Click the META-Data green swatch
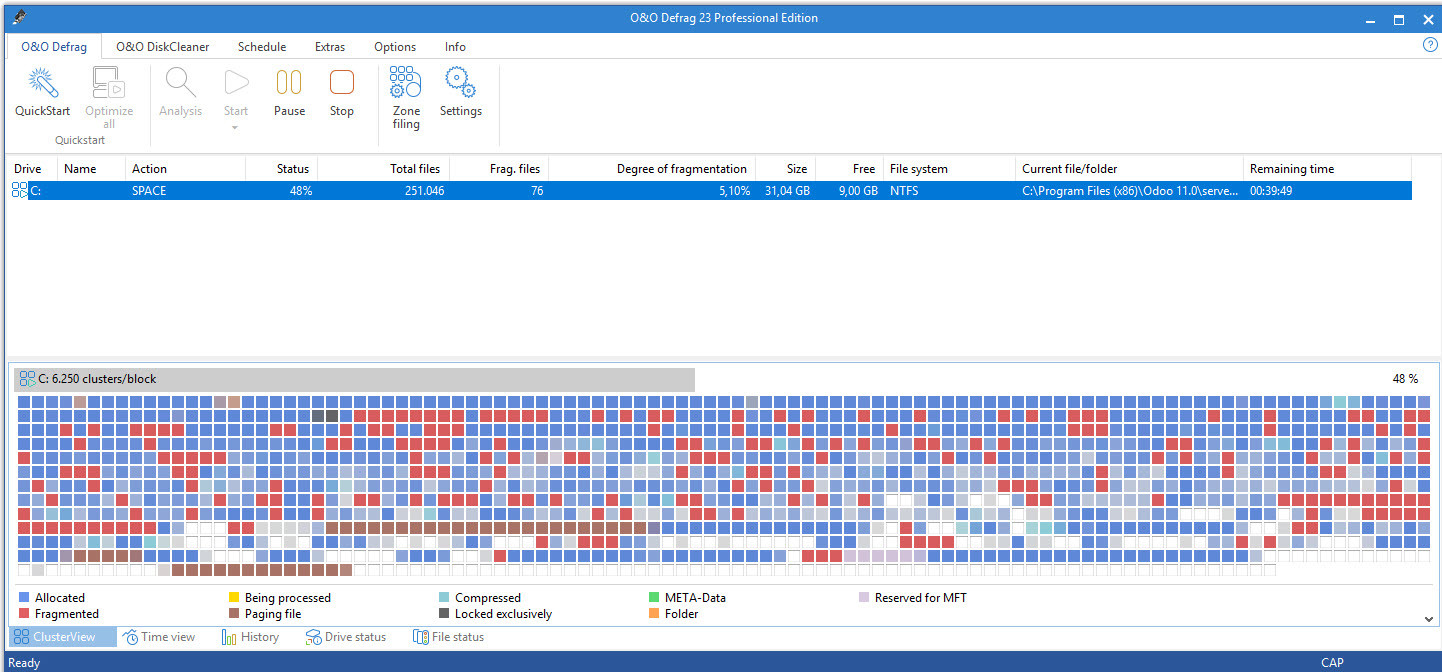The height and width of the screenshot is (672, 1442). pyautogui.click(x=655, y=598)
